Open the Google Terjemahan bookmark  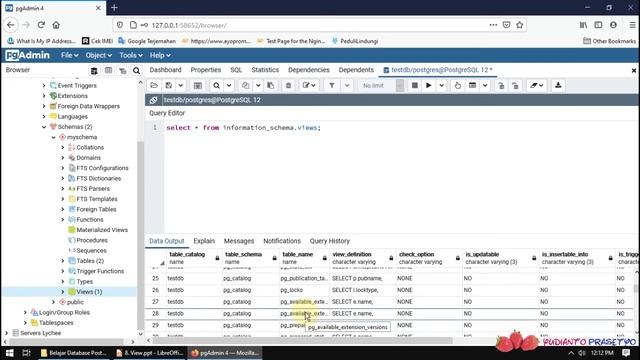(x=147, y=41)
